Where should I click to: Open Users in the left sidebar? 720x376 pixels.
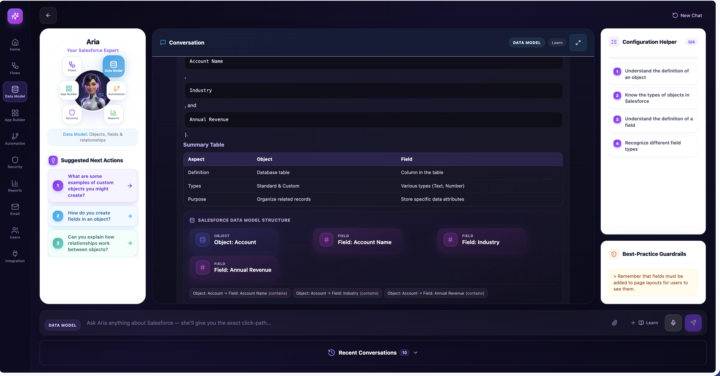pyautogui.click(x=15, y=232)
